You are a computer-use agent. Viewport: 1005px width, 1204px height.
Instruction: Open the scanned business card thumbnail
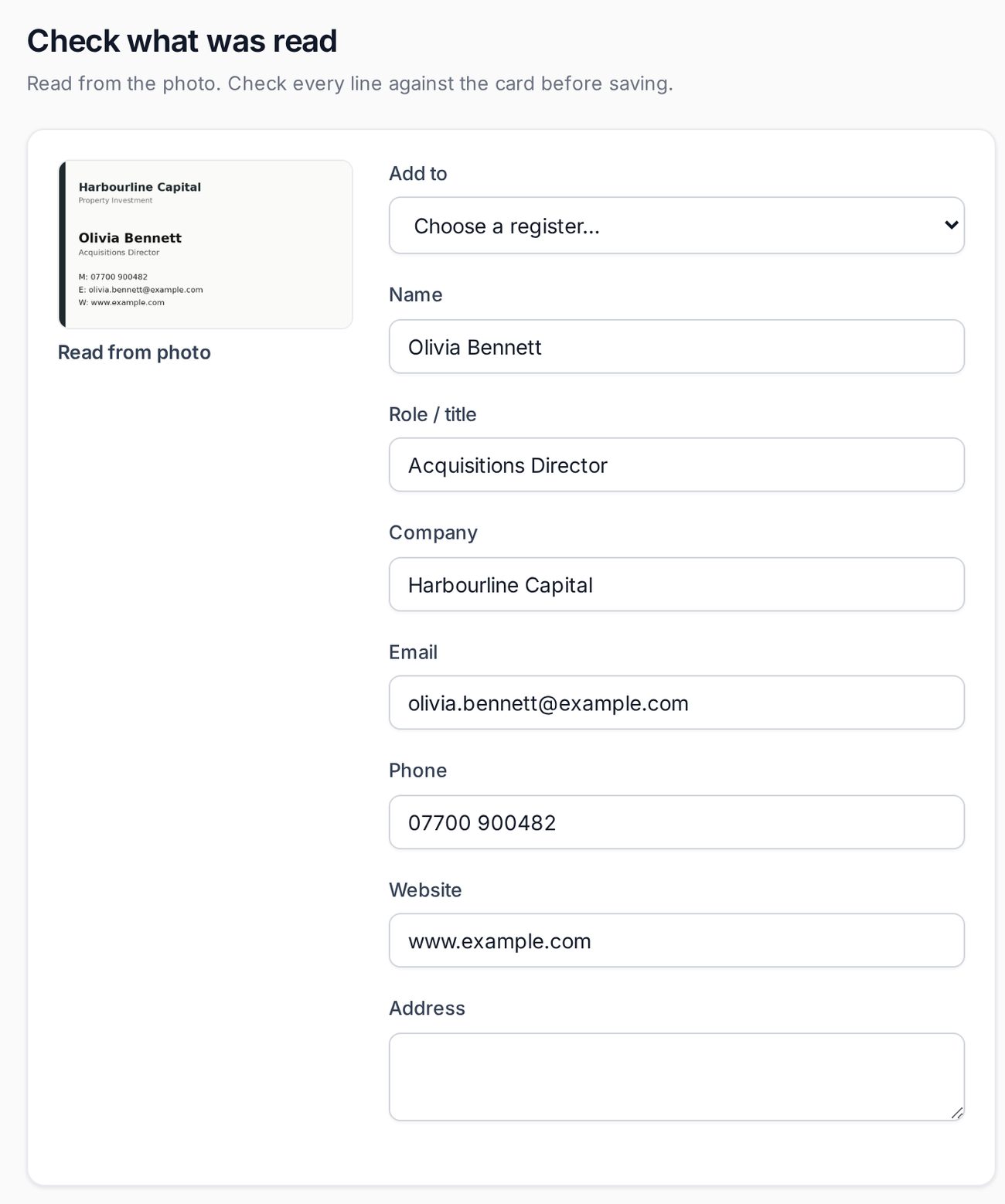point(206,244)
